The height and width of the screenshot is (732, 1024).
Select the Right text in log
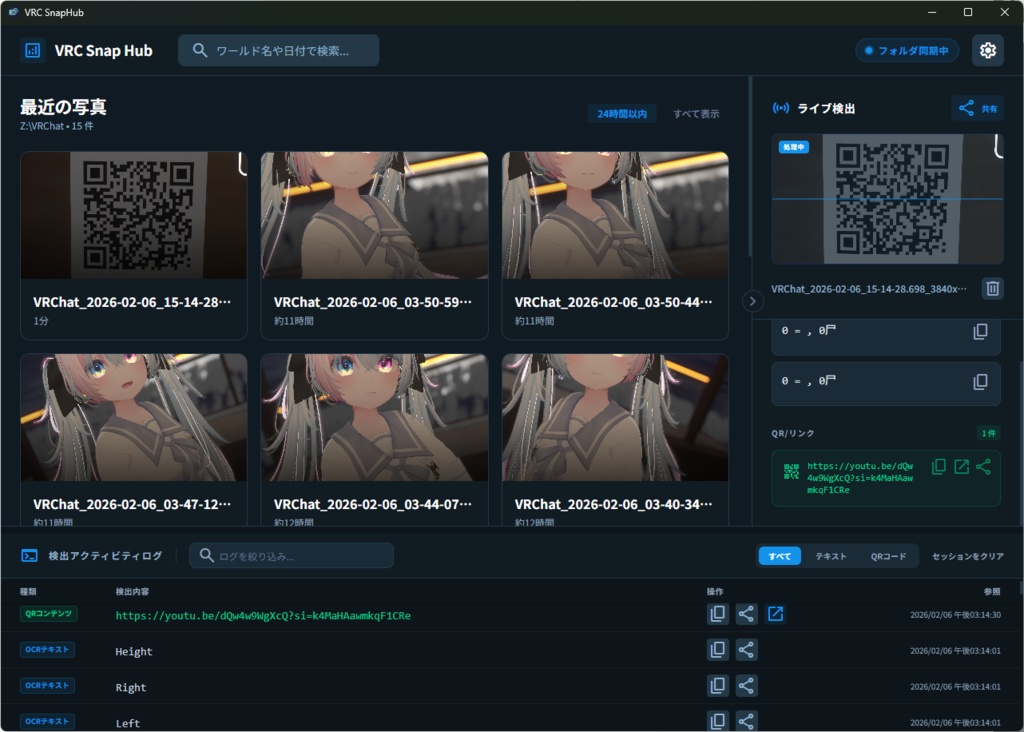pyautogui.click(x=131, y=688)
